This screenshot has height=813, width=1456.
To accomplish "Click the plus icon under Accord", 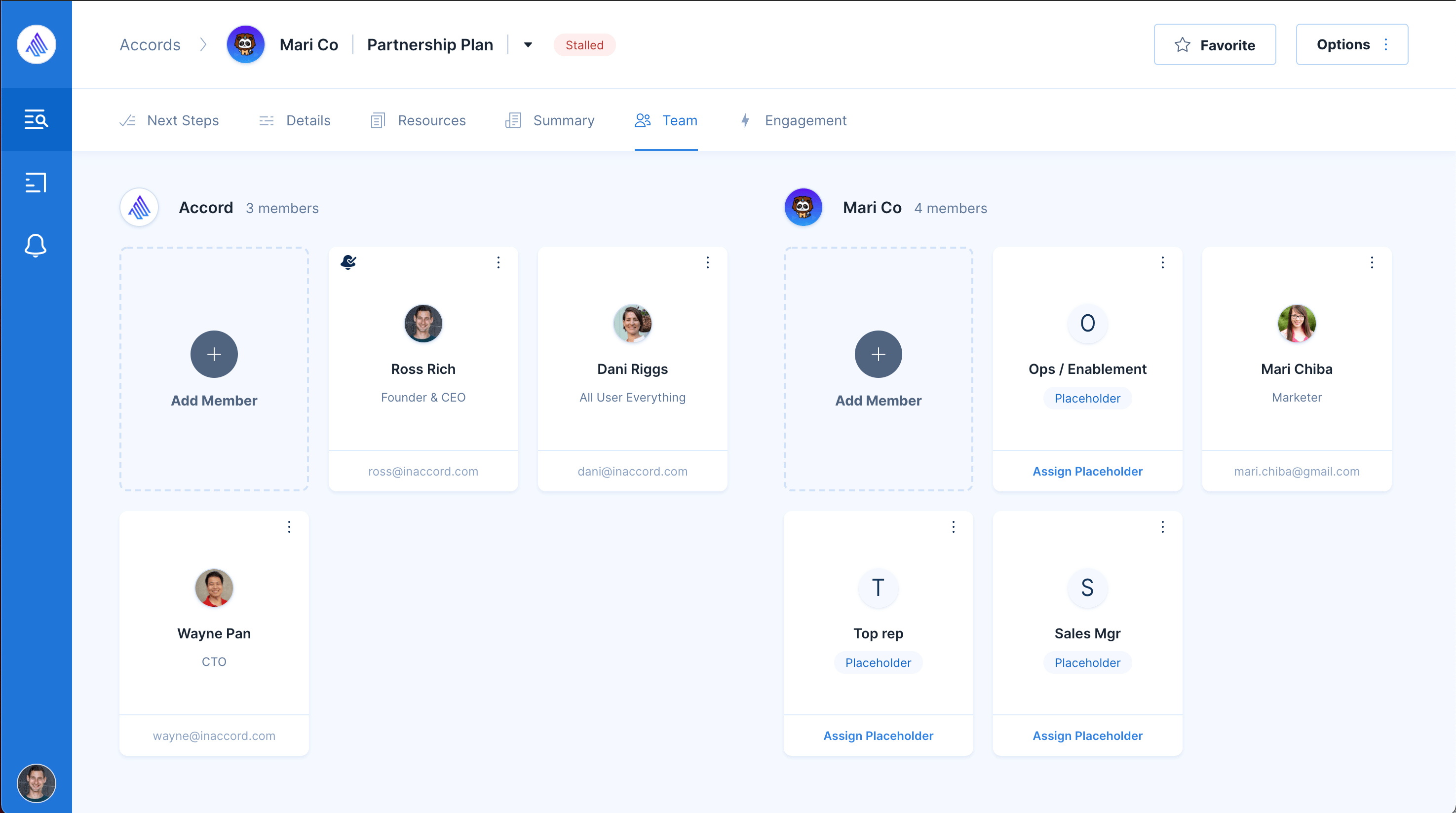I will (214, 354).
